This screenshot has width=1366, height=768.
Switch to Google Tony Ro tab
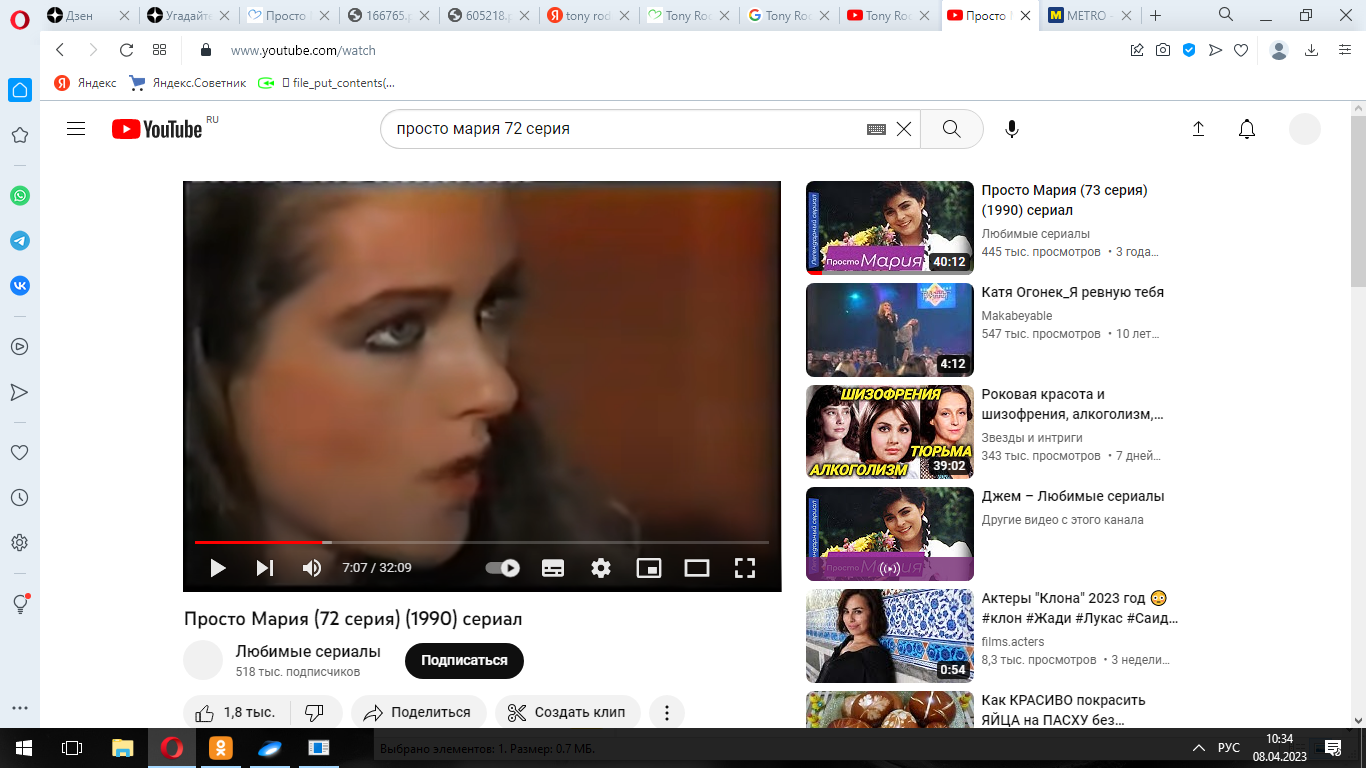pos(789,16)
